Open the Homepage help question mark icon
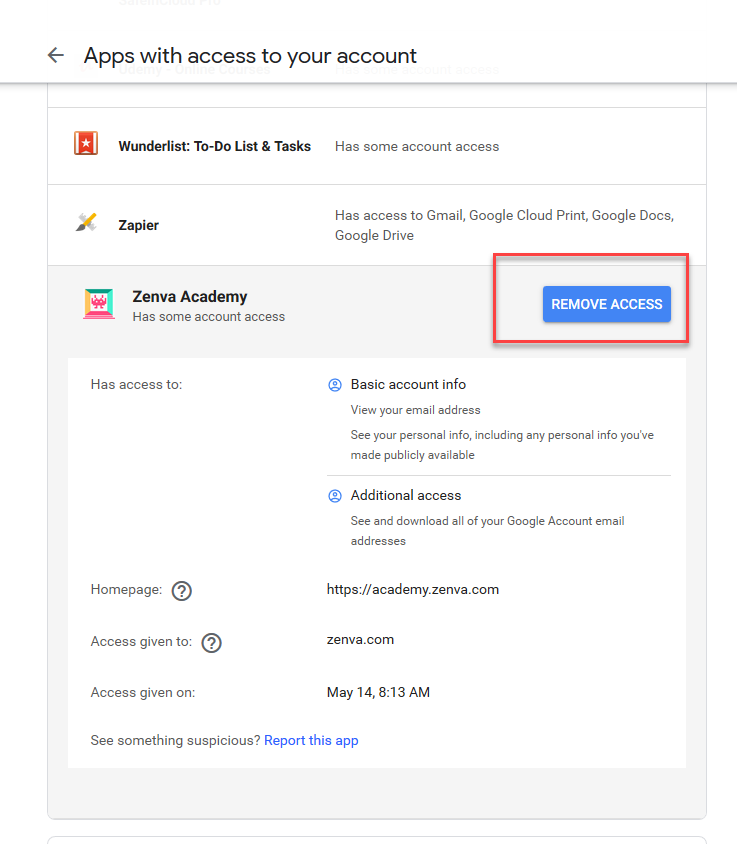 (x=181, y=590)
